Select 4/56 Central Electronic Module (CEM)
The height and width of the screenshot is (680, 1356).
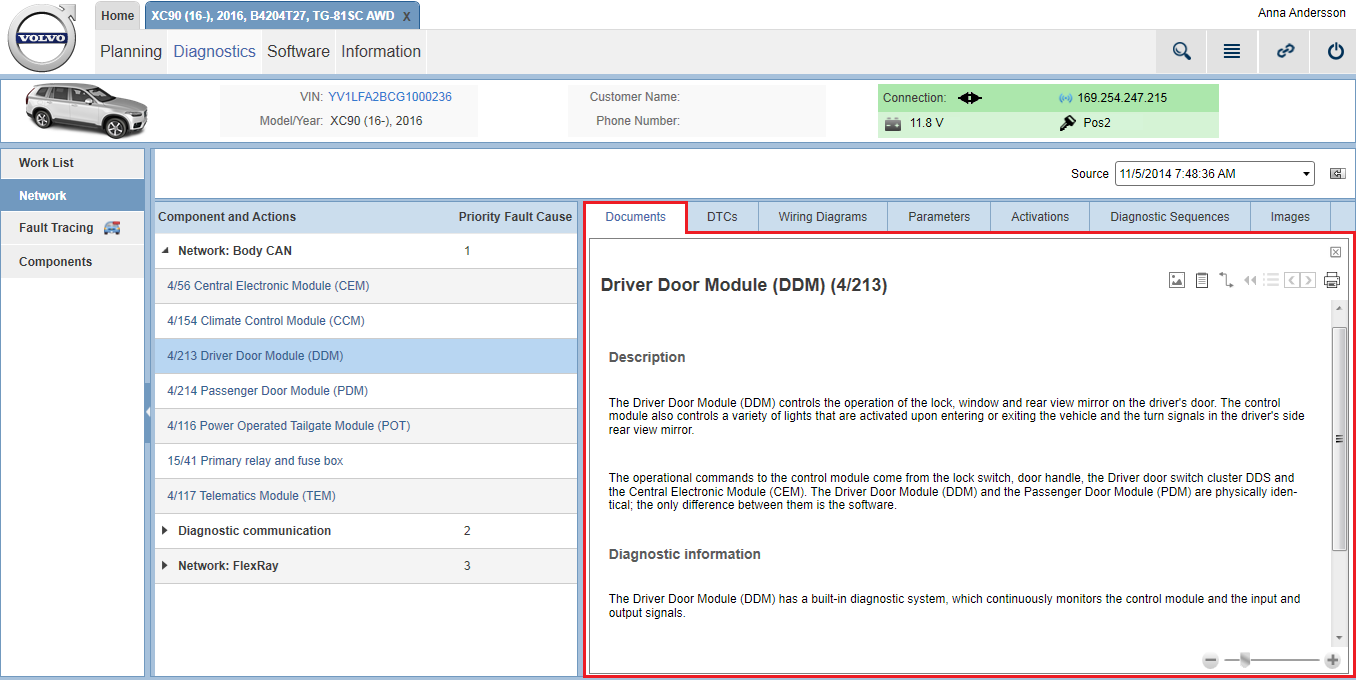click(x=366, y=286)
